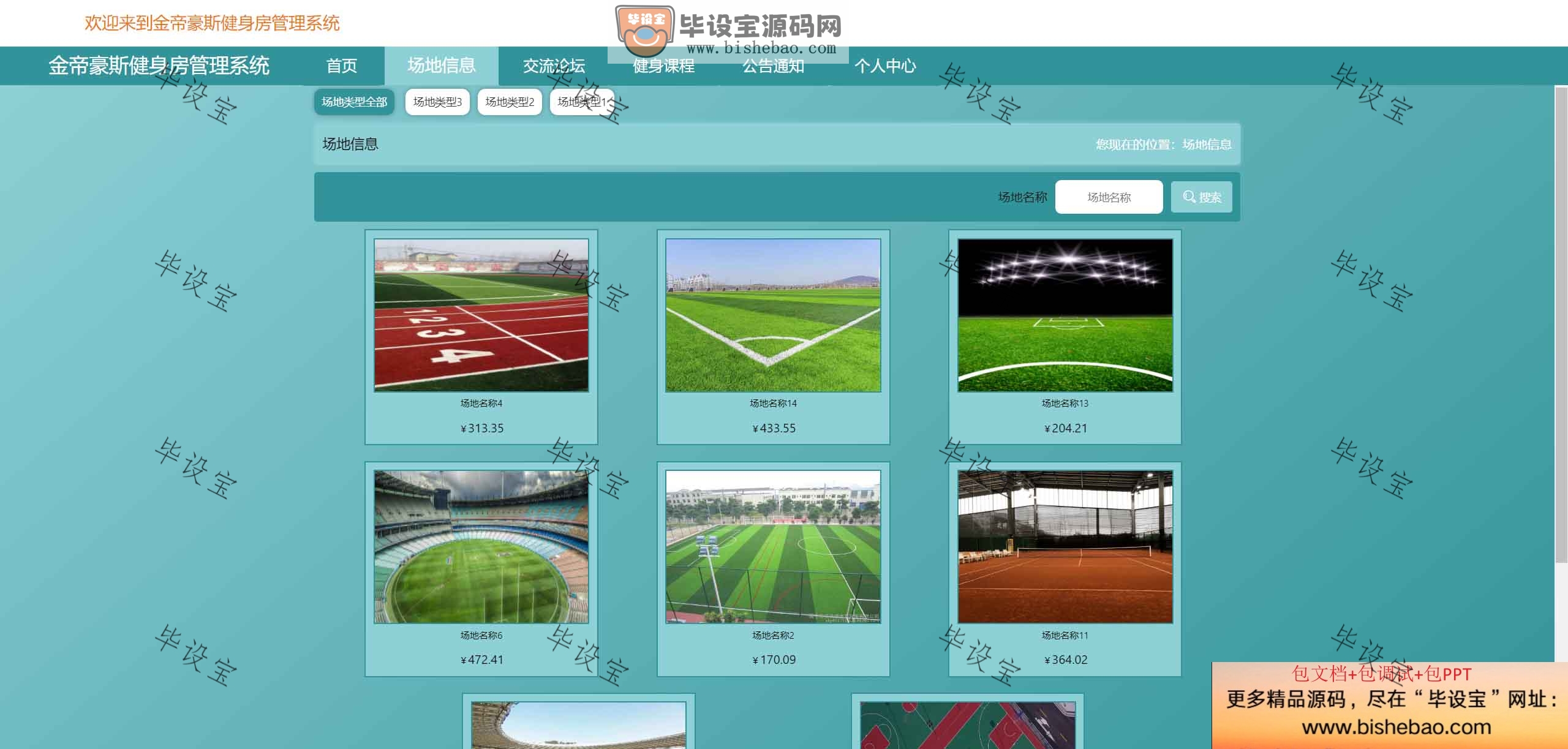
Task: Click the 场地名称2 title text
Action: click(x=773, y=635)
